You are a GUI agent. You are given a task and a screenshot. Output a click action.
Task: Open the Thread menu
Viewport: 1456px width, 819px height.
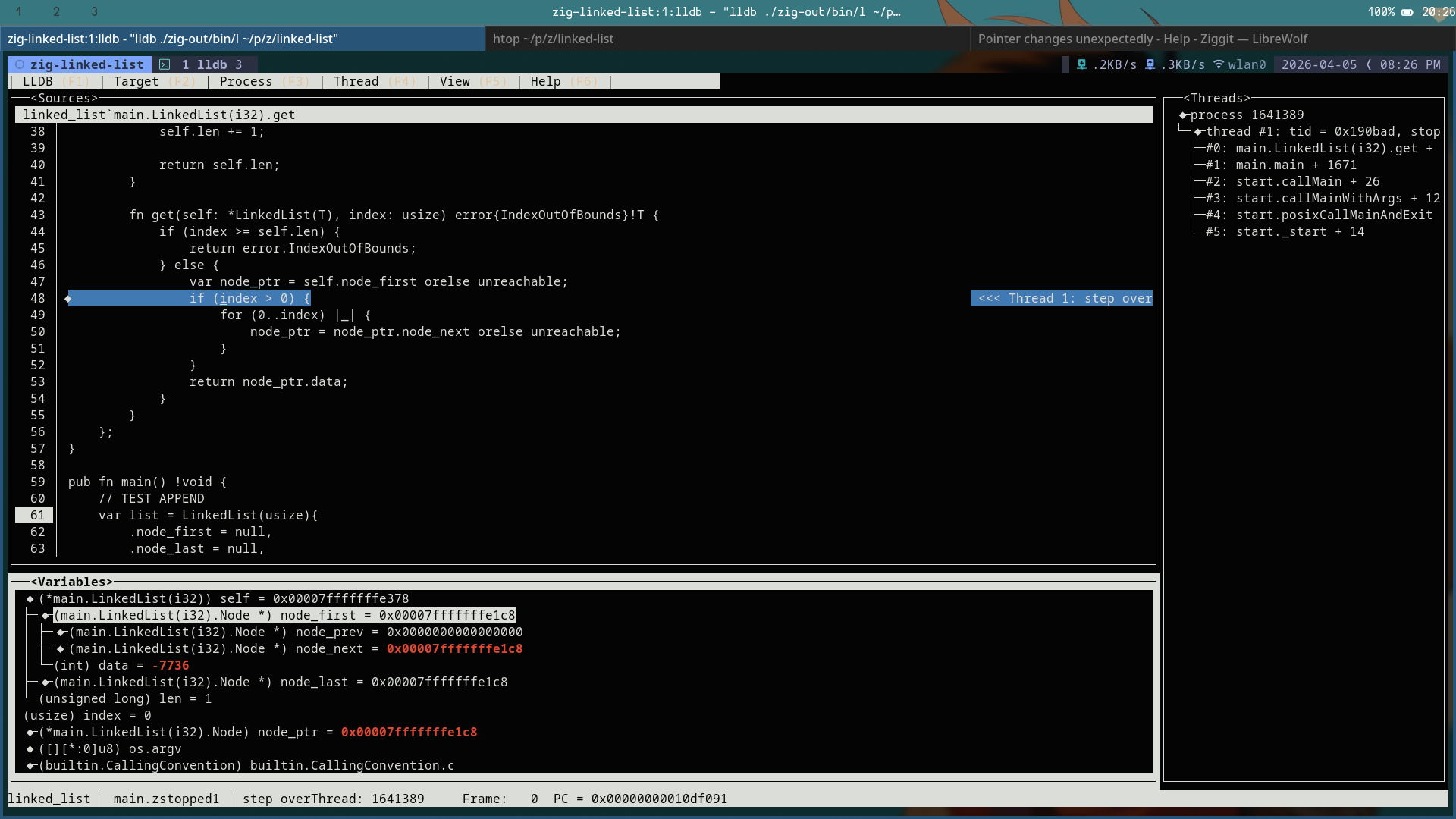pos(356,82)
